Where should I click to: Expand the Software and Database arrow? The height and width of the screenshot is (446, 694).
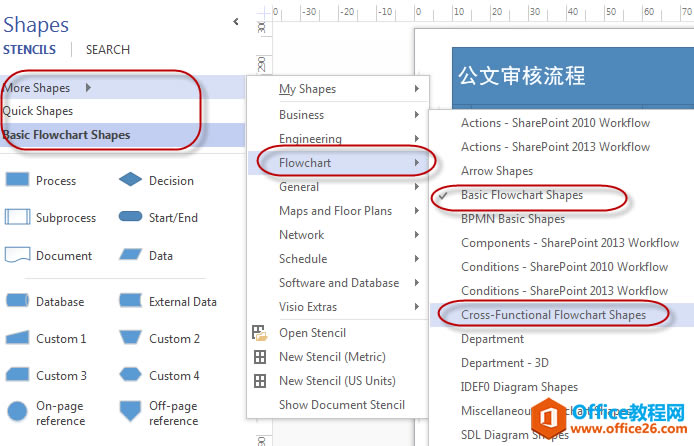tap(416, 282)
